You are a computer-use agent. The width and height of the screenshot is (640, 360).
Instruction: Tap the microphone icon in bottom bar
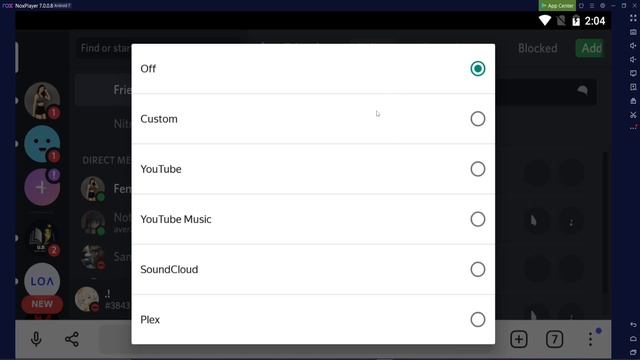(x=36, y=339)
